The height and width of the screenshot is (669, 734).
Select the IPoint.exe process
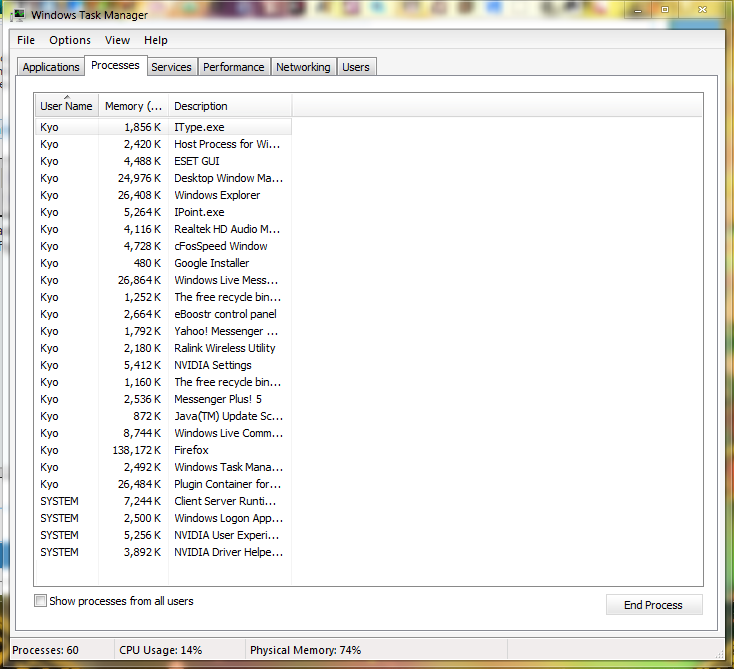163,212
